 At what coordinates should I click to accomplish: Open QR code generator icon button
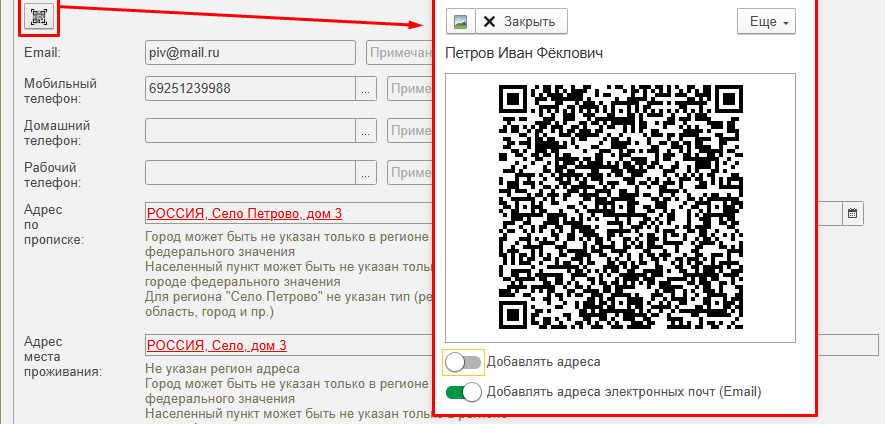pos(38,18)
